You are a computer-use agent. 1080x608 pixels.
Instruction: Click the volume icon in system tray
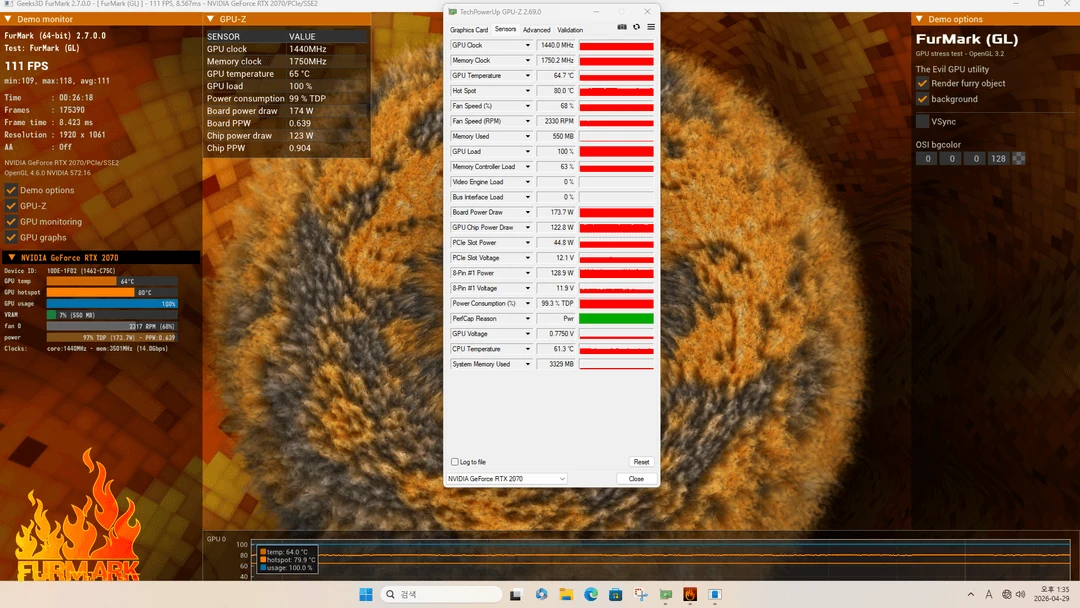pos(1021,594)
